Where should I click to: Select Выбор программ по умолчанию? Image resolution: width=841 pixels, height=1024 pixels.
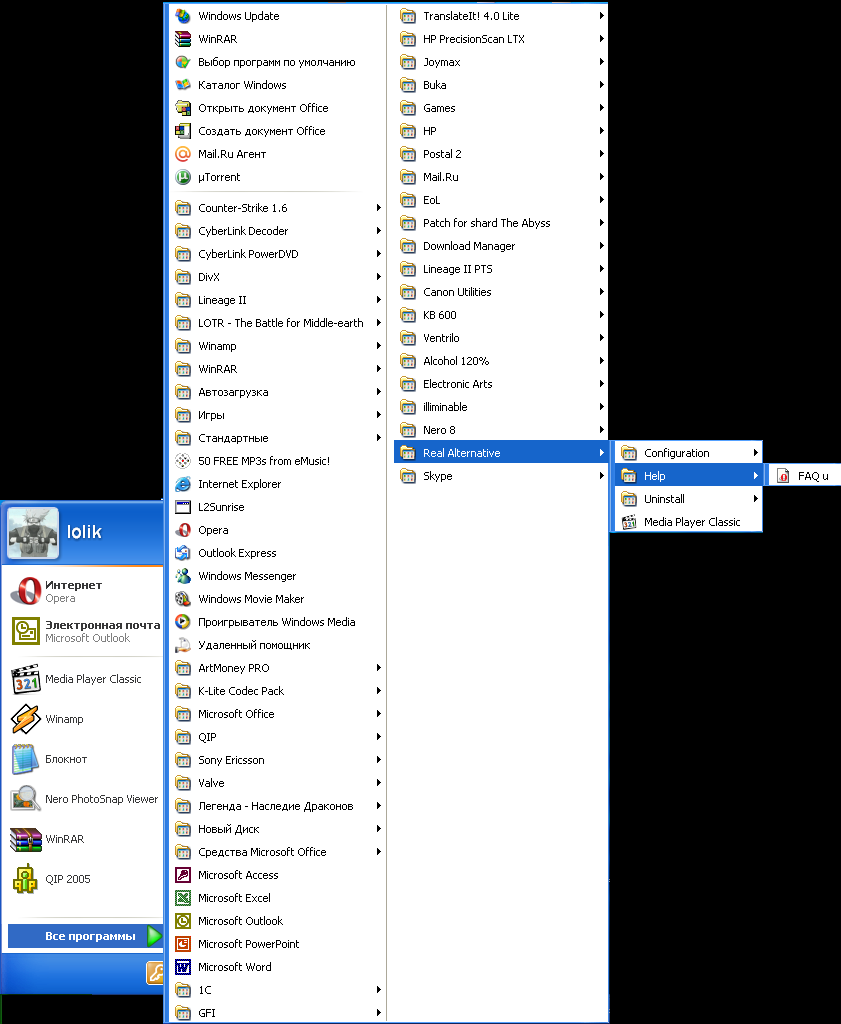[278, 62]
